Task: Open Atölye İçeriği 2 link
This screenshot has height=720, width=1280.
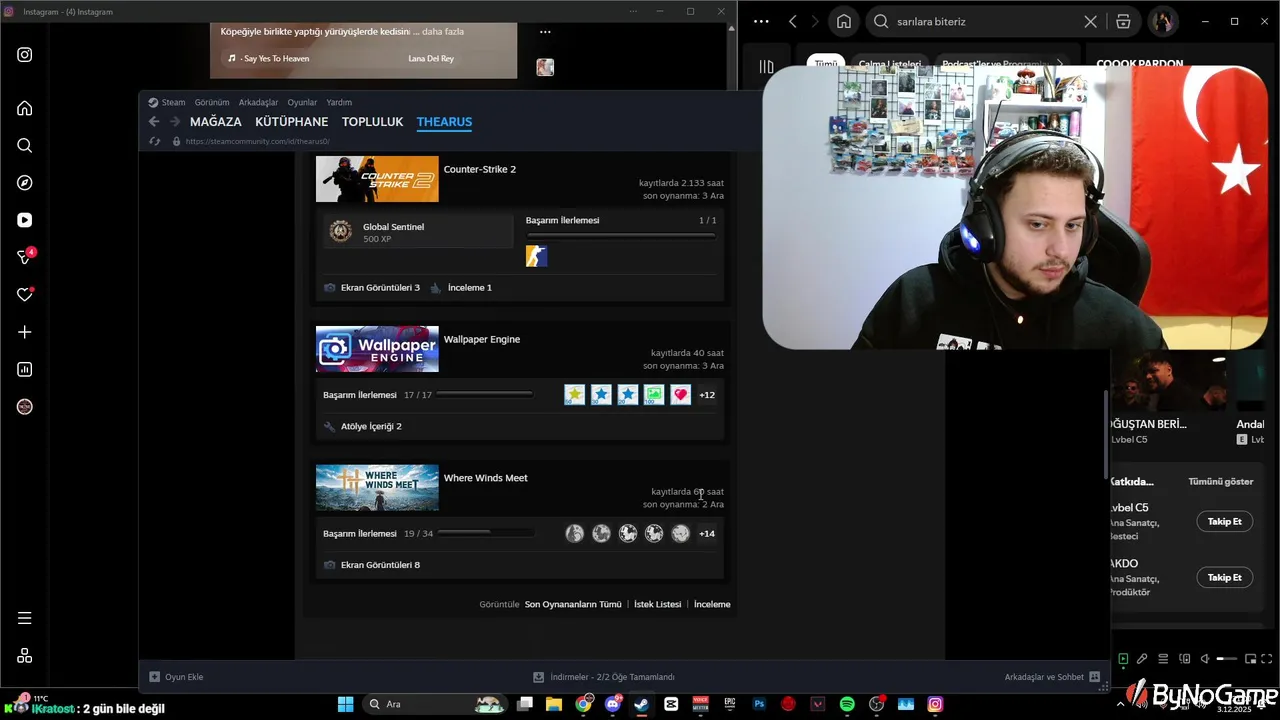Action: (363, 426)
